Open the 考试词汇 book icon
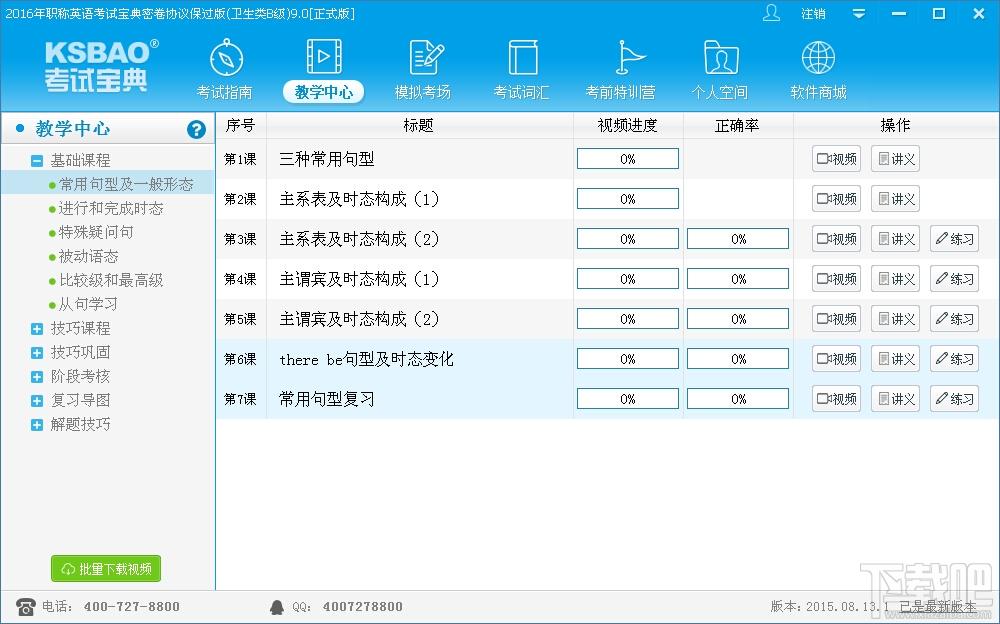Viewport: 1000px width, 624px height. [522, 58]
